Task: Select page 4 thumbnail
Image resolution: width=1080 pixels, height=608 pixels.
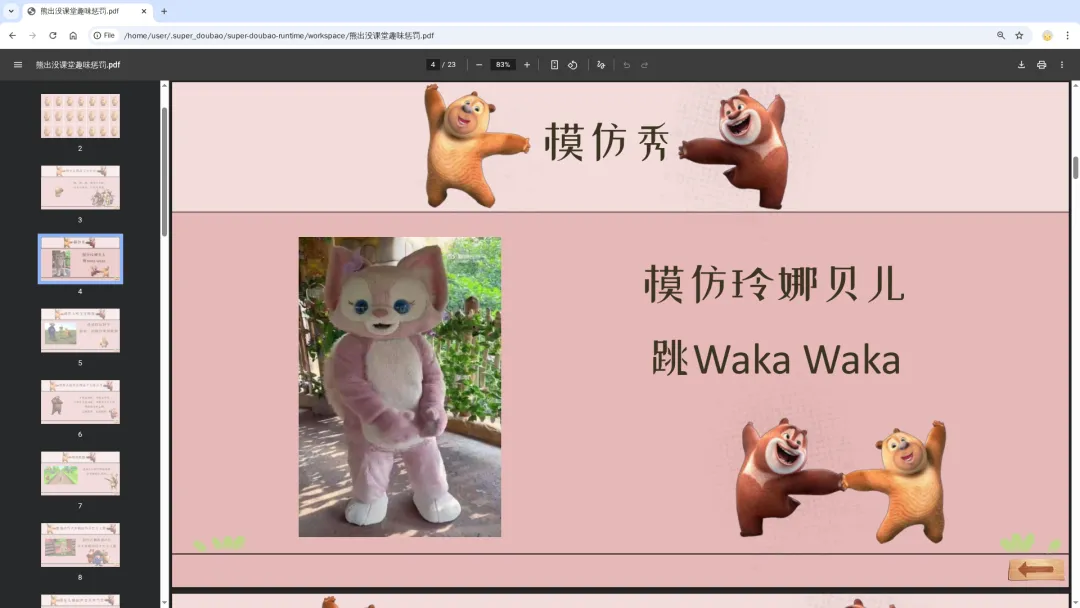Action: [x=80, y=259]
